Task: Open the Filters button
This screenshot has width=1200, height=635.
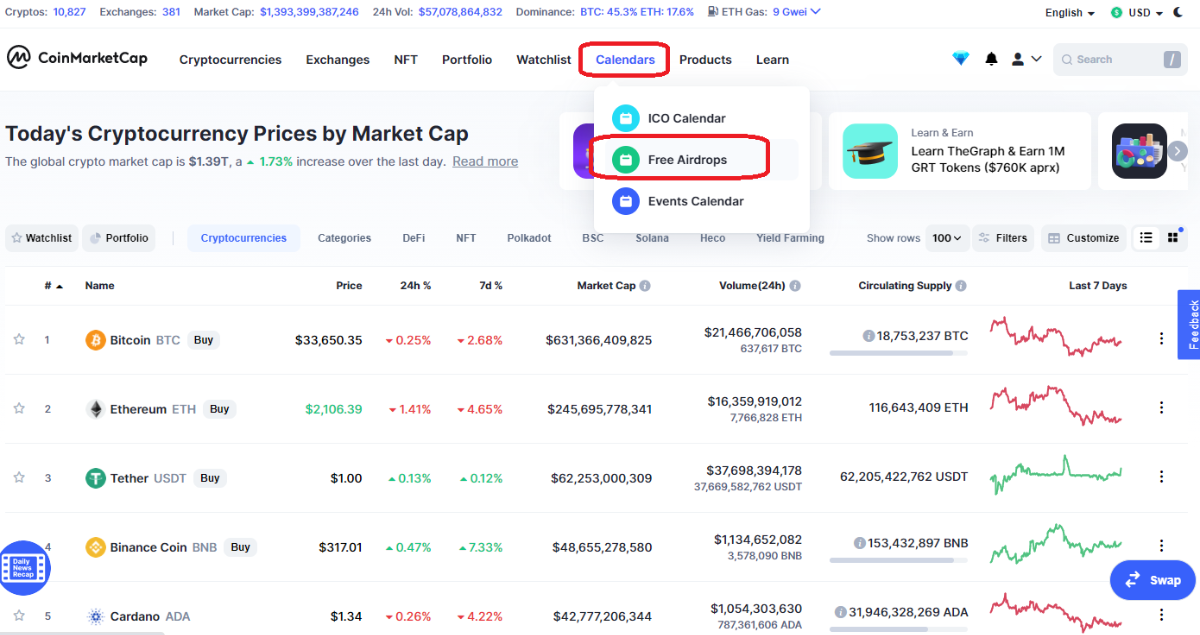Action: pos(1003,238)
